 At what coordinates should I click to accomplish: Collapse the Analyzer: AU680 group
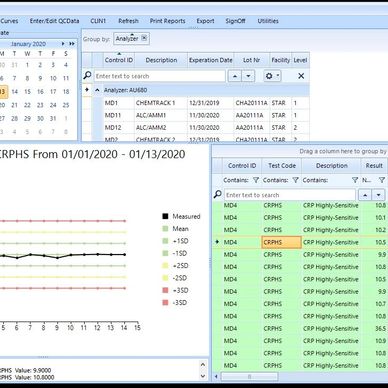click(x=97, y=90)
